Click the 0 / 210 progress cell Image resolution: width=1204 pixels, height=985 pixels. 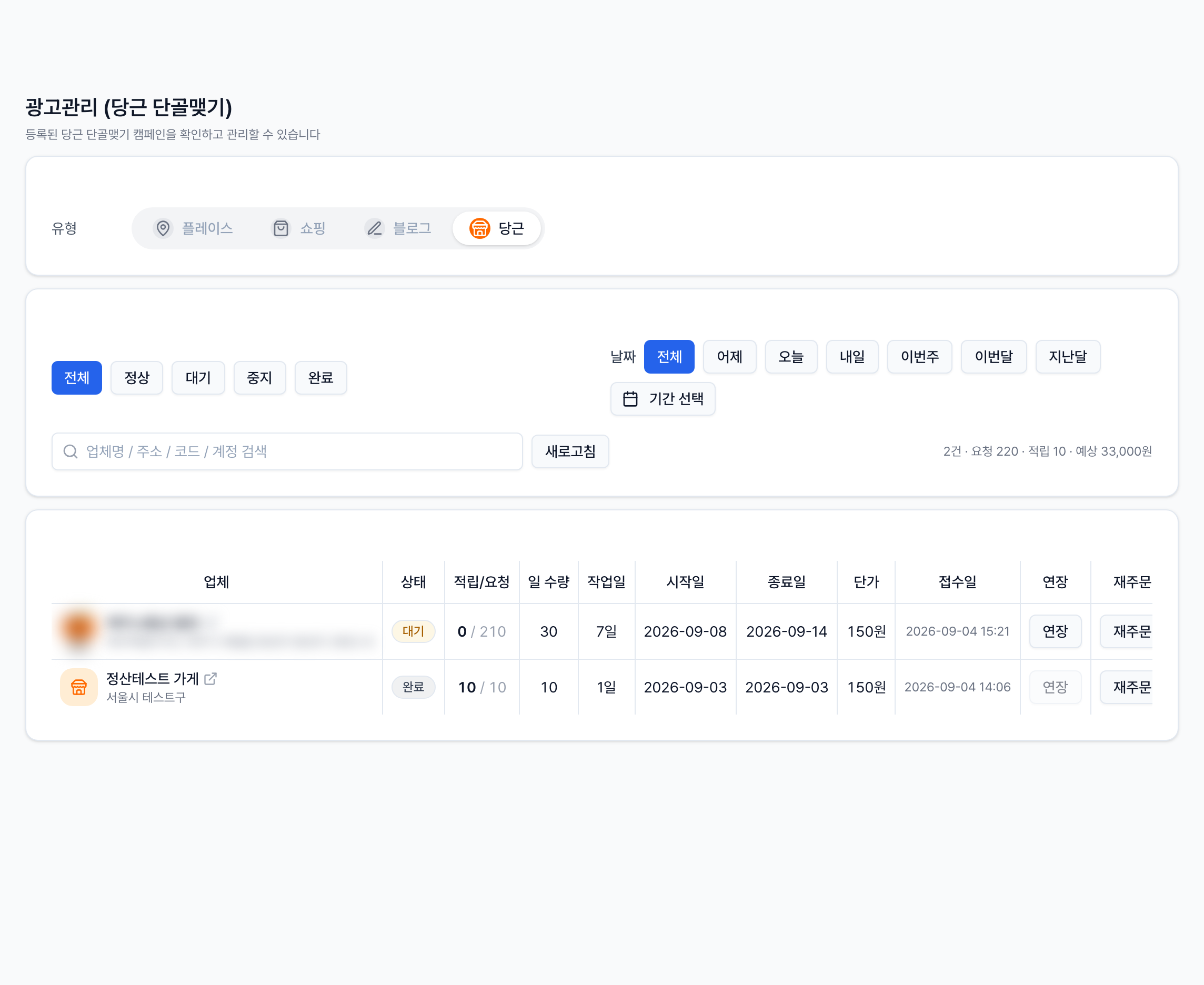(481, 631)
